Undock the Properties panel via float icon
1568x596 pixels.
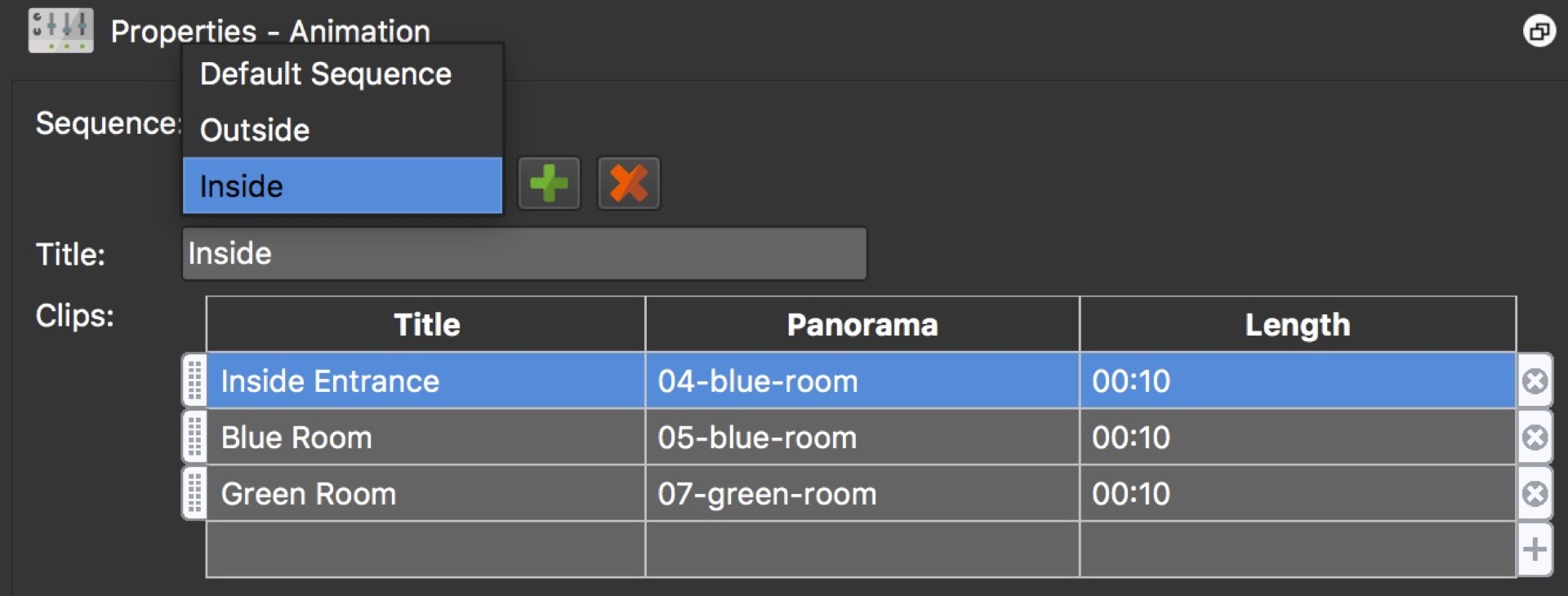click(x=1539, y=32)
